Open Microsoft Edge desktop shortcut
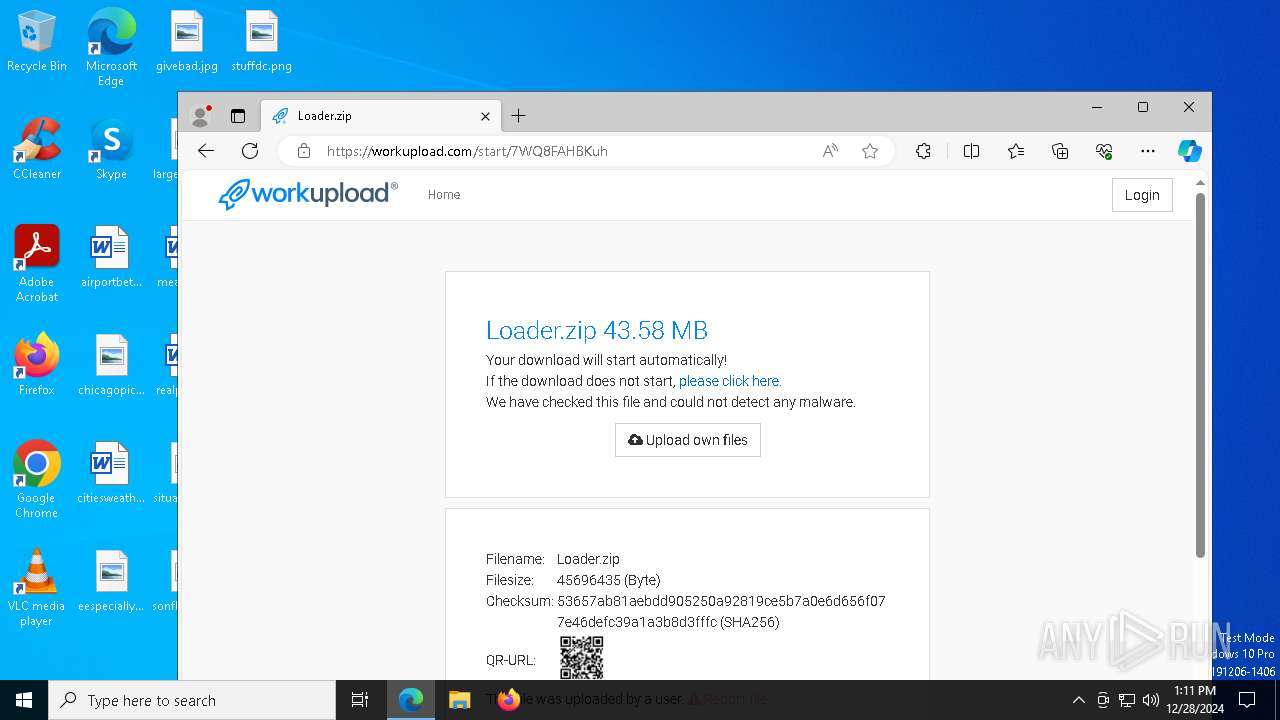 tap(111, 48)
